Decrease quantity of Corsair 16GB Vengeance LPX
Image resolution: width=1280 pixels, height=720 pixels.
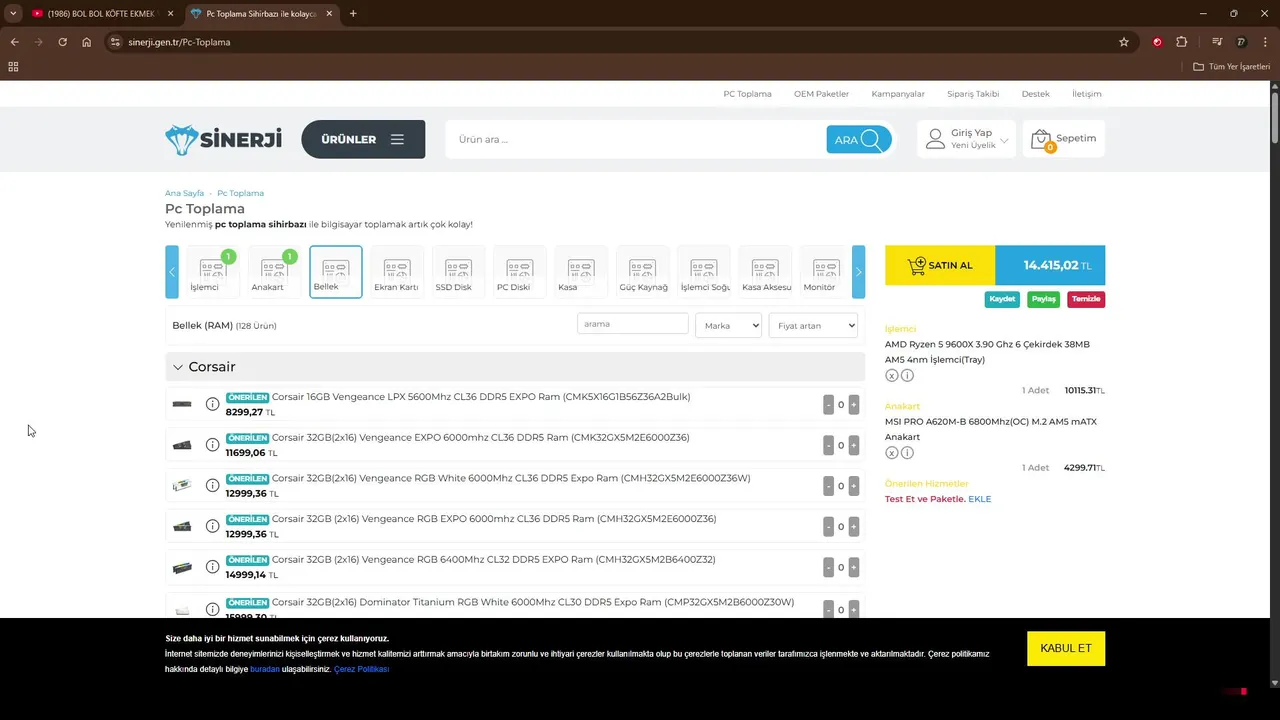click(x=828, y=405)
